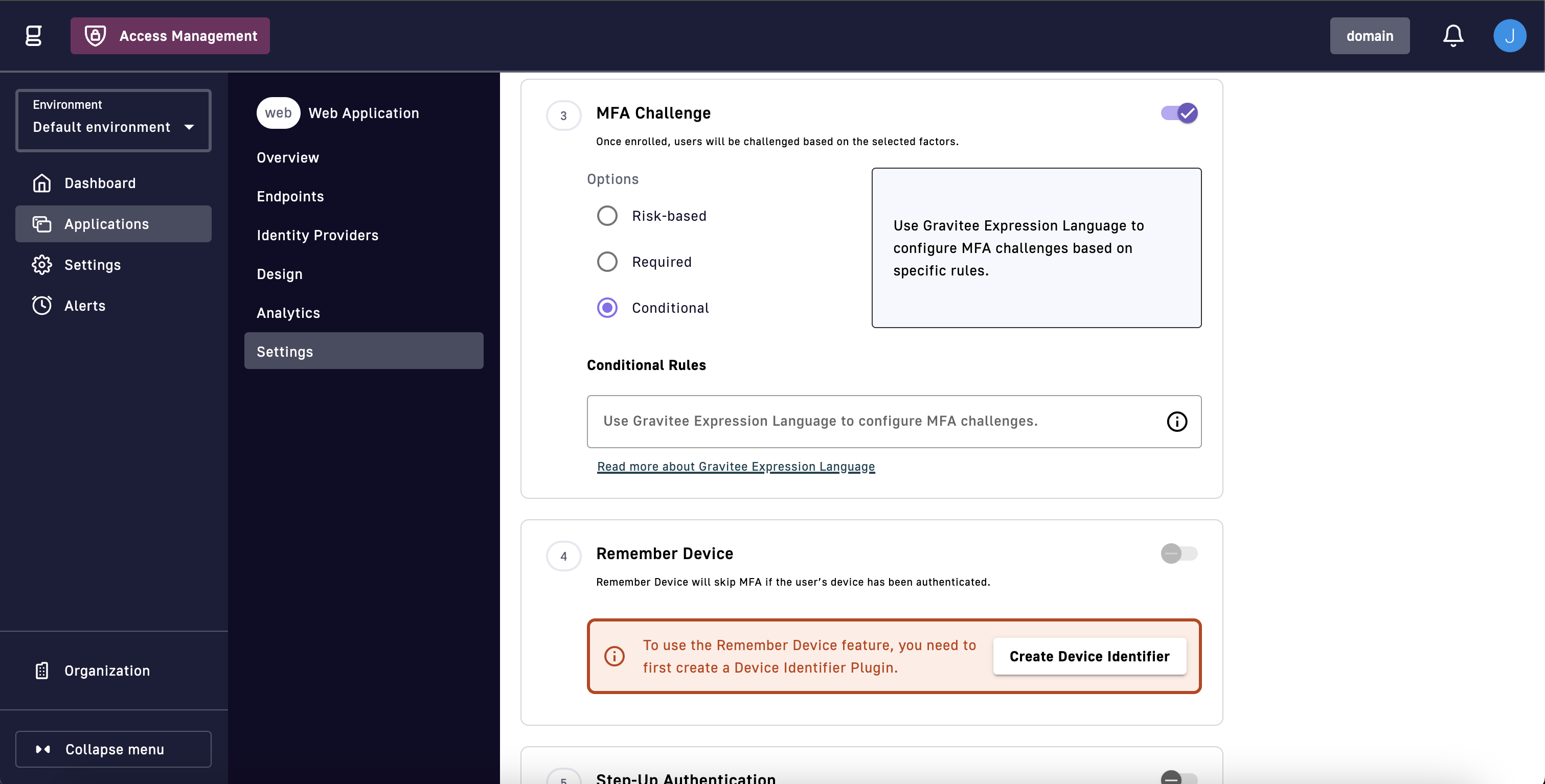Expand the Default environment dropdown
The image size is (1545, 784).
pyautogui.click(x=113, y=121)
